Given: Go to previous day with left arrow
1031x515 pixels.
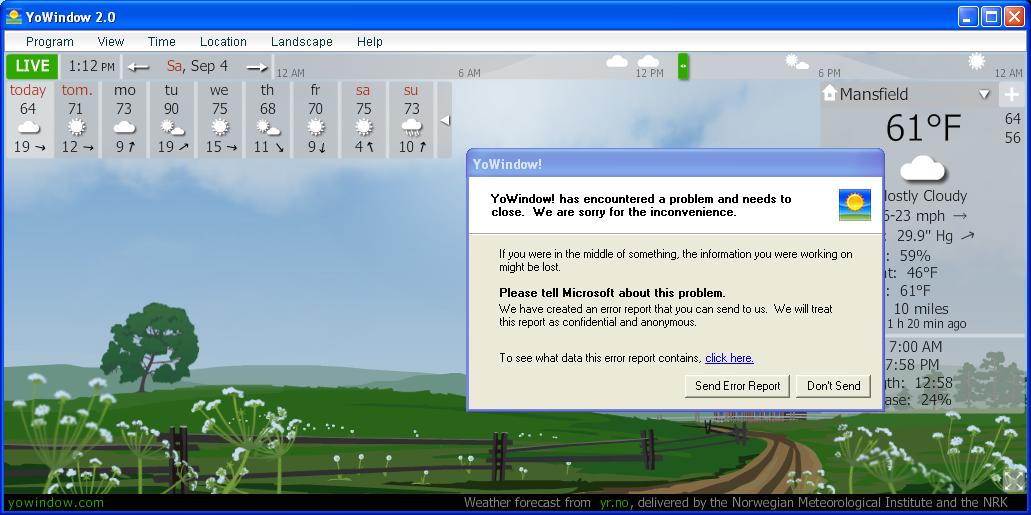Looking at the screenshot, I should pos(139,66).
